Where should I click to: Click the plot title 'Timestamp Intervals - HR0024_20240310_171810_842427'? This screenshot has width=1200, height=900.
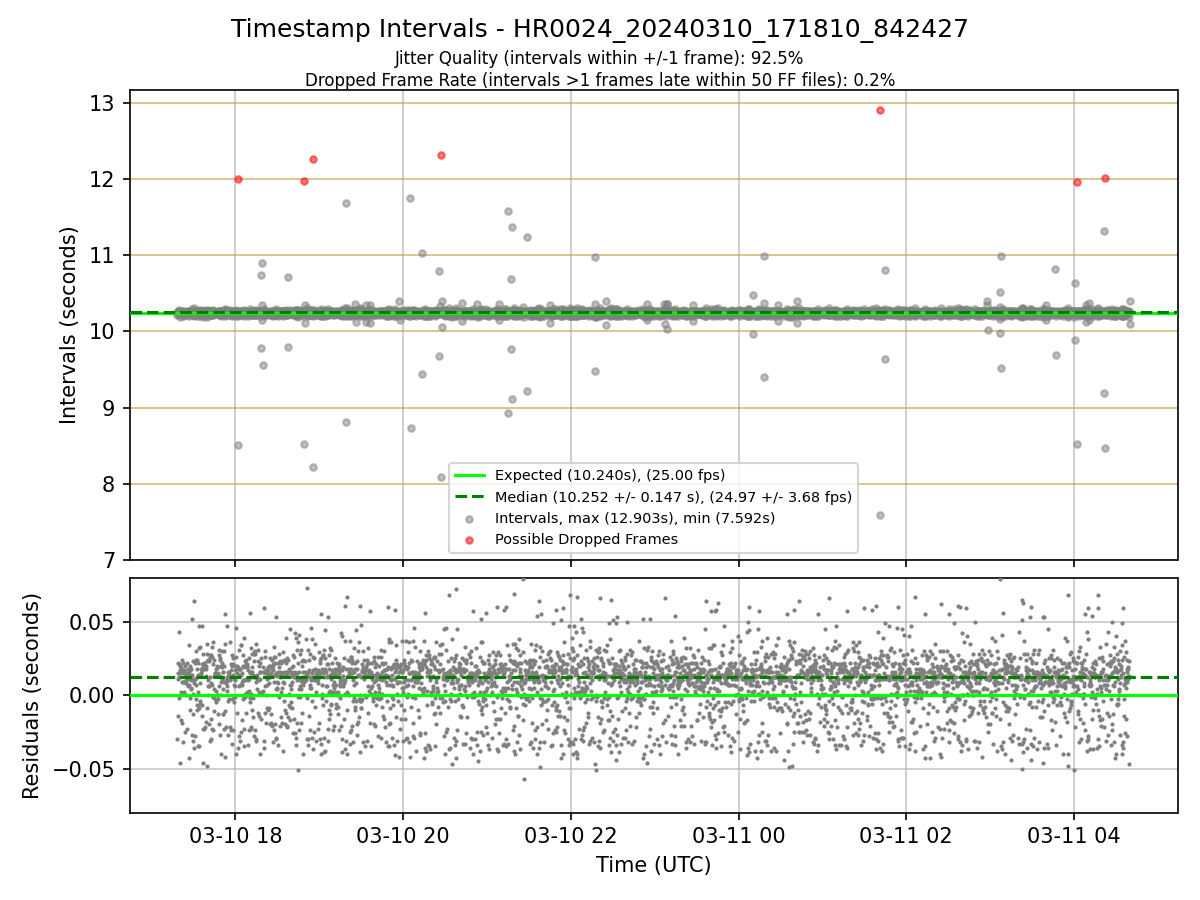click(599, 29)
